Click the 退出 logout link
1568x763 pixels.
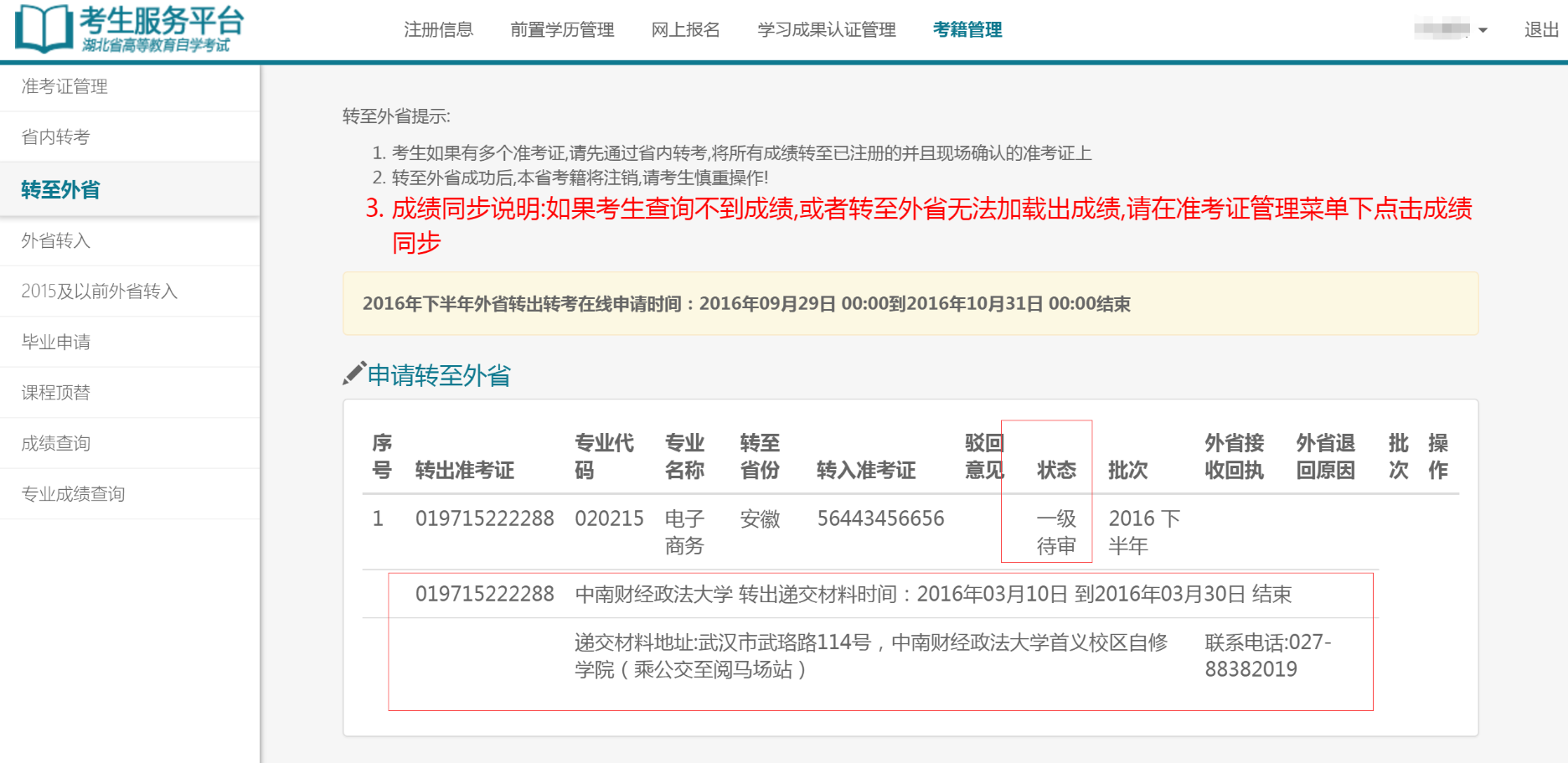tap(1541, 30)
